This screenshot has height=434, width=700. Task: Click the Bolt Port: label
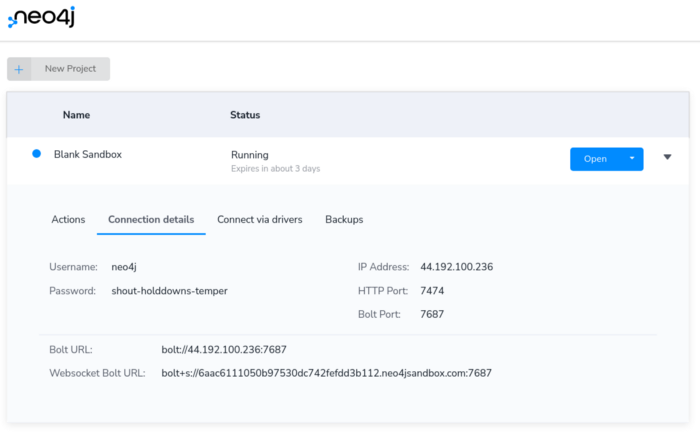pyautogui.click(x=379, y=314)
